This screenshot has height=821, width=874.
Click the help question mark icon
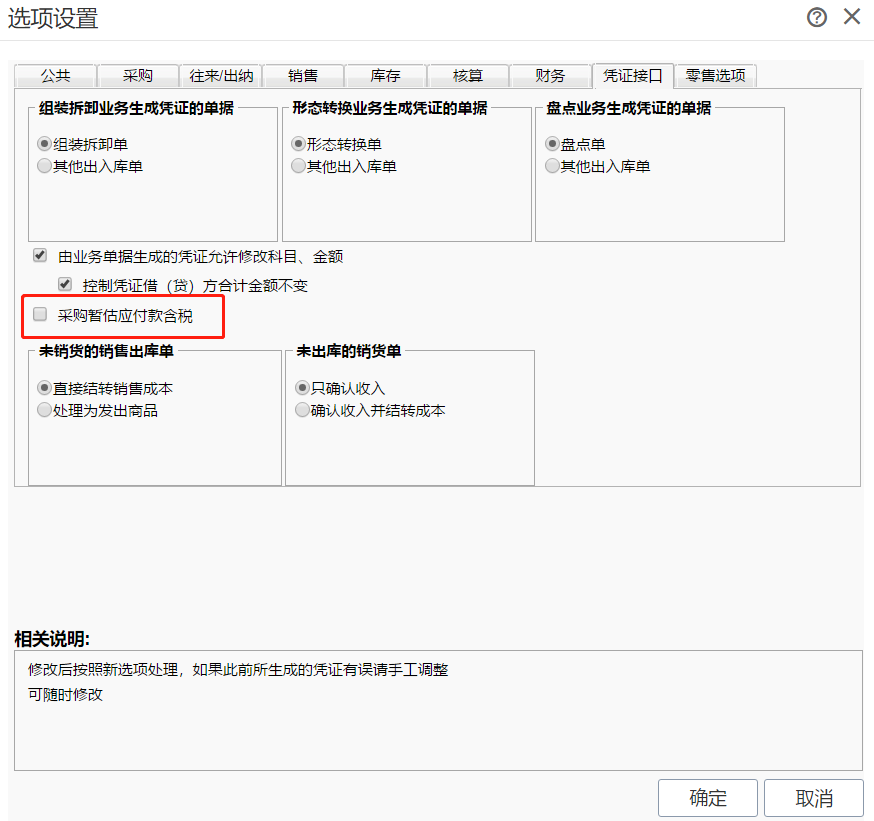[817, 17]
